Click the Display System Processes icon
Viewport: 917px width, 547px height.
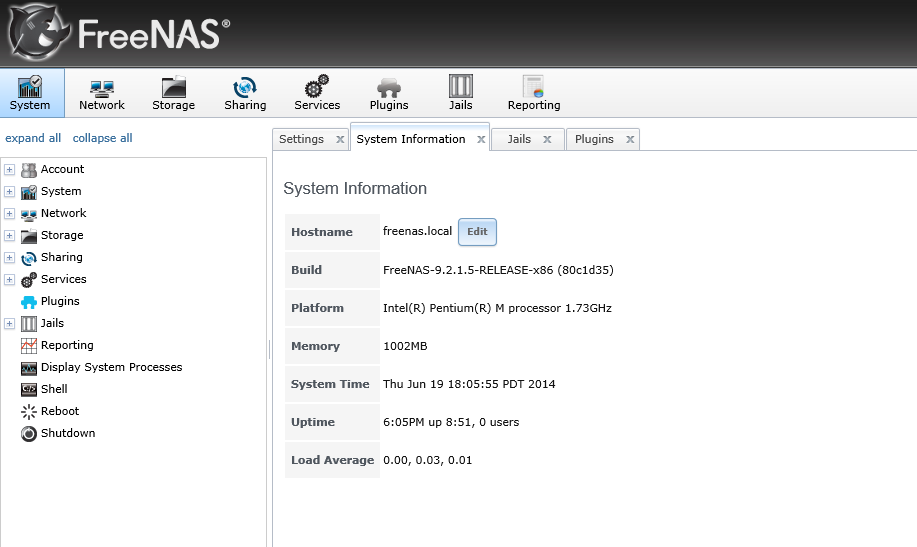click(x=29, y=368)
